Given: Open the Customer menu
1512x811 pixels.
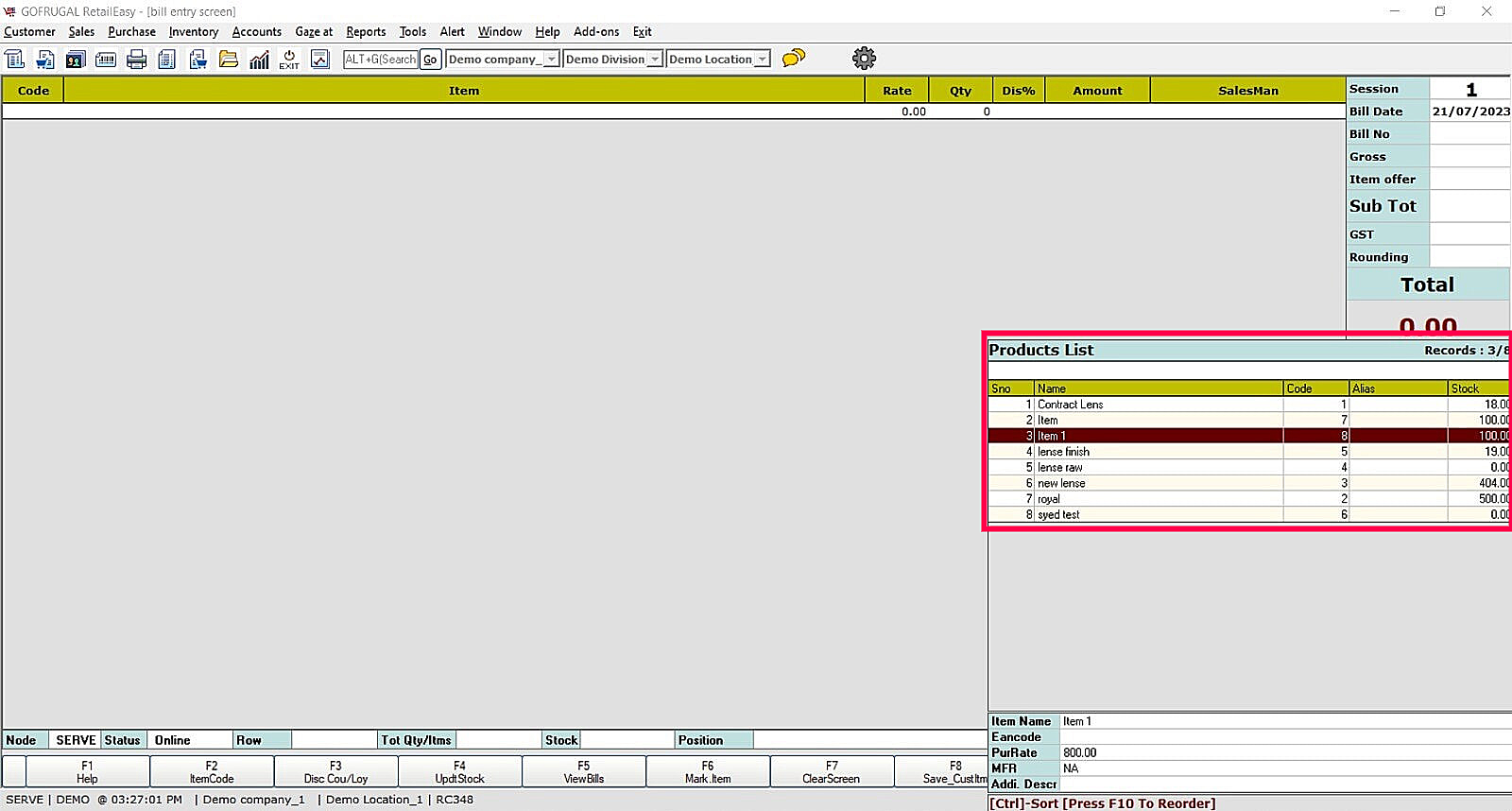Looking at the screenshot, I should click(30, 32).
